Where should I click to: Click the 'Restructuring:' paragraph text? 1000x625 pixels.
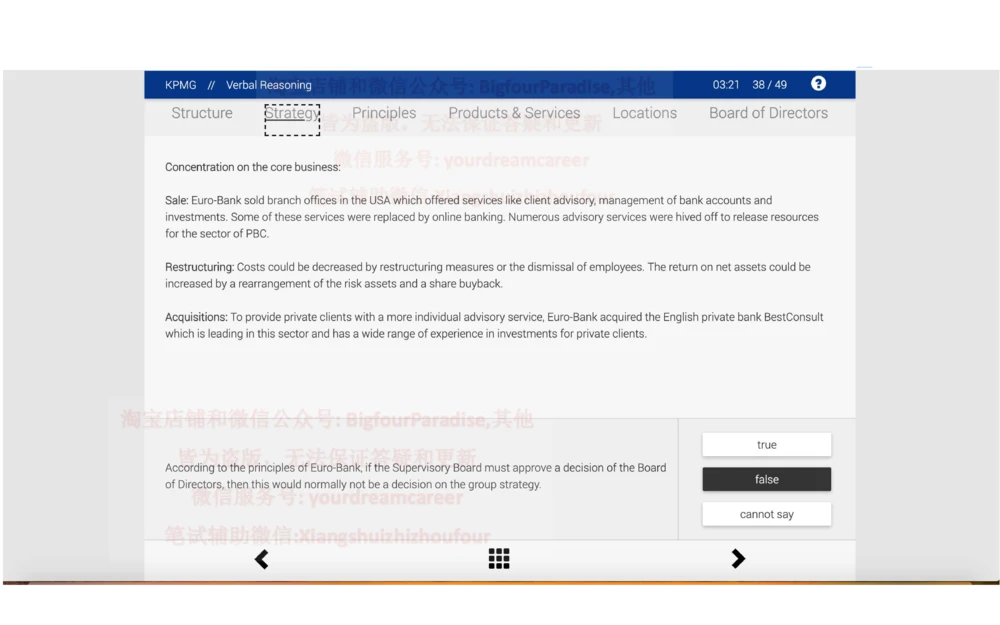point(487,275)
